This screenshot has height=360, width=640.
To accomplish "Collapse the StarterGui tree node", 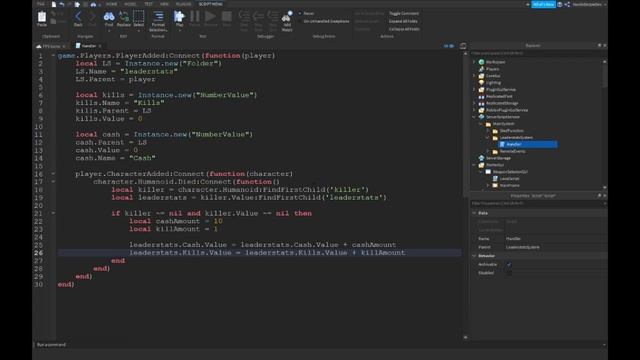I will click(474, 165).
